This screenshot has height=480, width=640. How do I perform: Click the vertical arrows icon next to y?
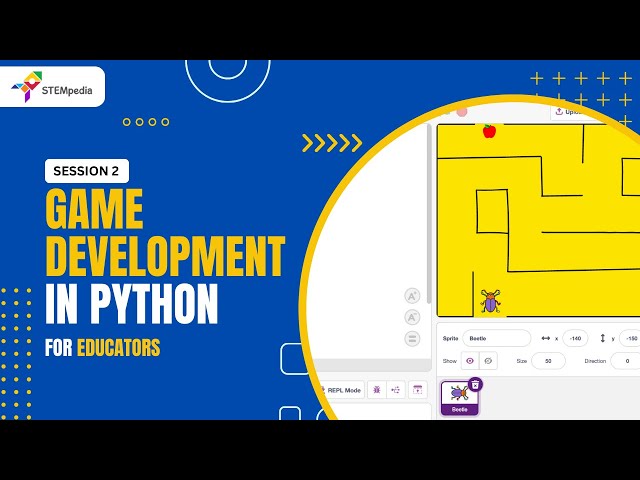[602, 338]
